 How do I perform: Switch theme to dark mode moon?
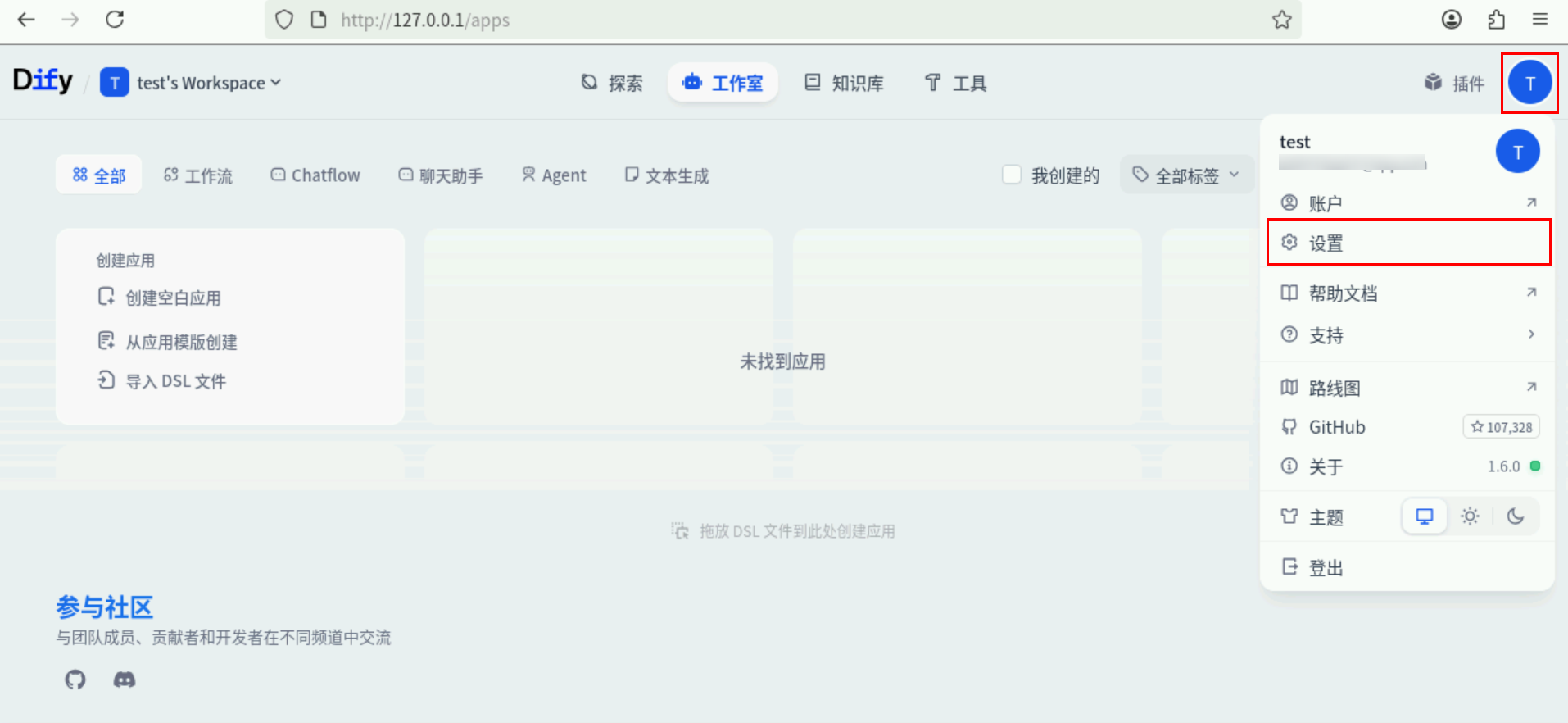pos(1515,516)
